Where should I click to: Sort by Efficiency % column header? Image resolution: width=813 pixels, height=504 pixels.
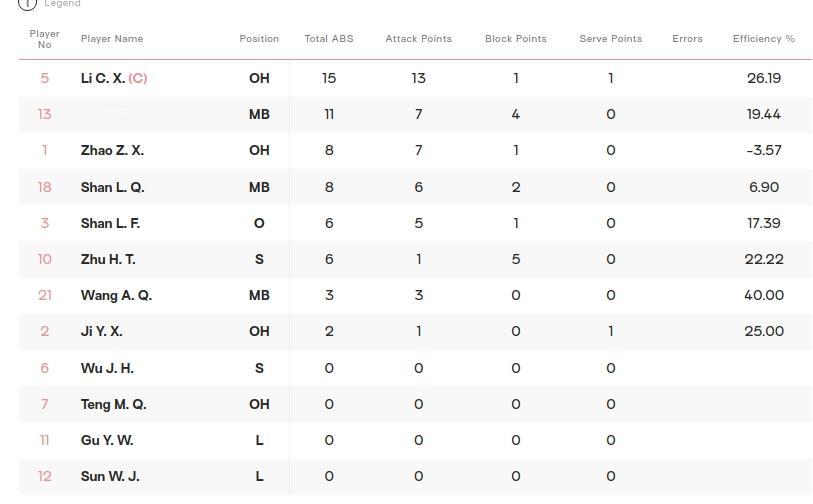(x=764, y=39)
